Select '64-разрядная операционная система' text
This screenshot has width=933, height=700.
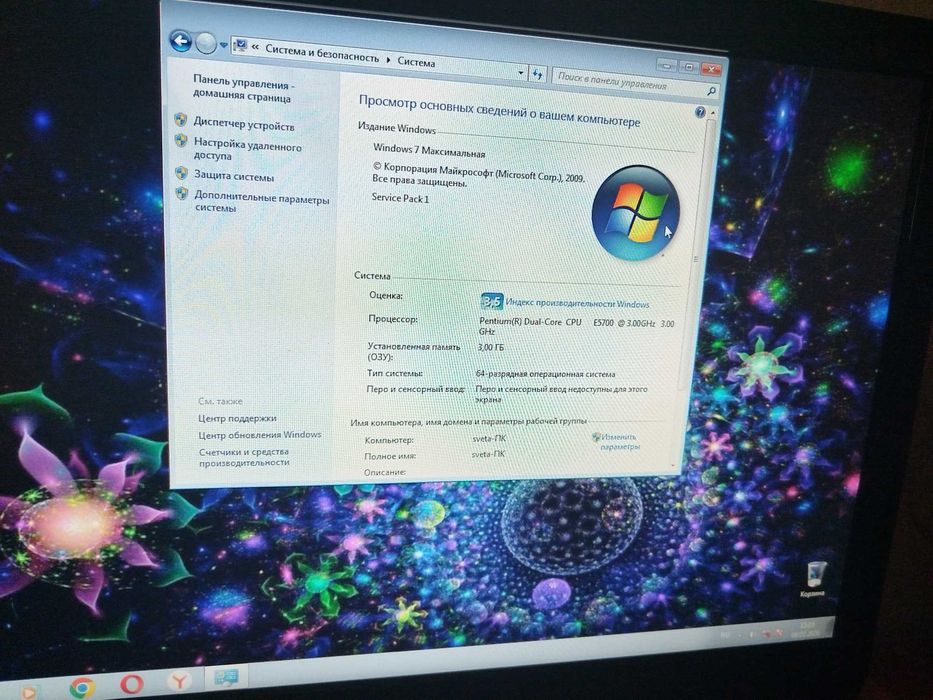point(545,374)
